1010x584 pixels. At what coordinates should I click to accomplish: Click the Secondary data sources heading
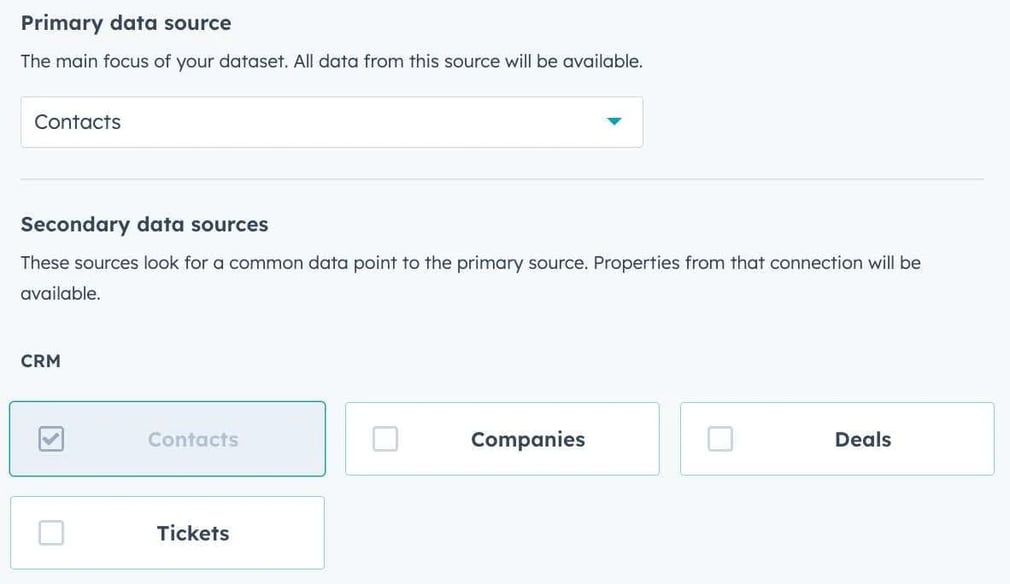tap(143, 224)
